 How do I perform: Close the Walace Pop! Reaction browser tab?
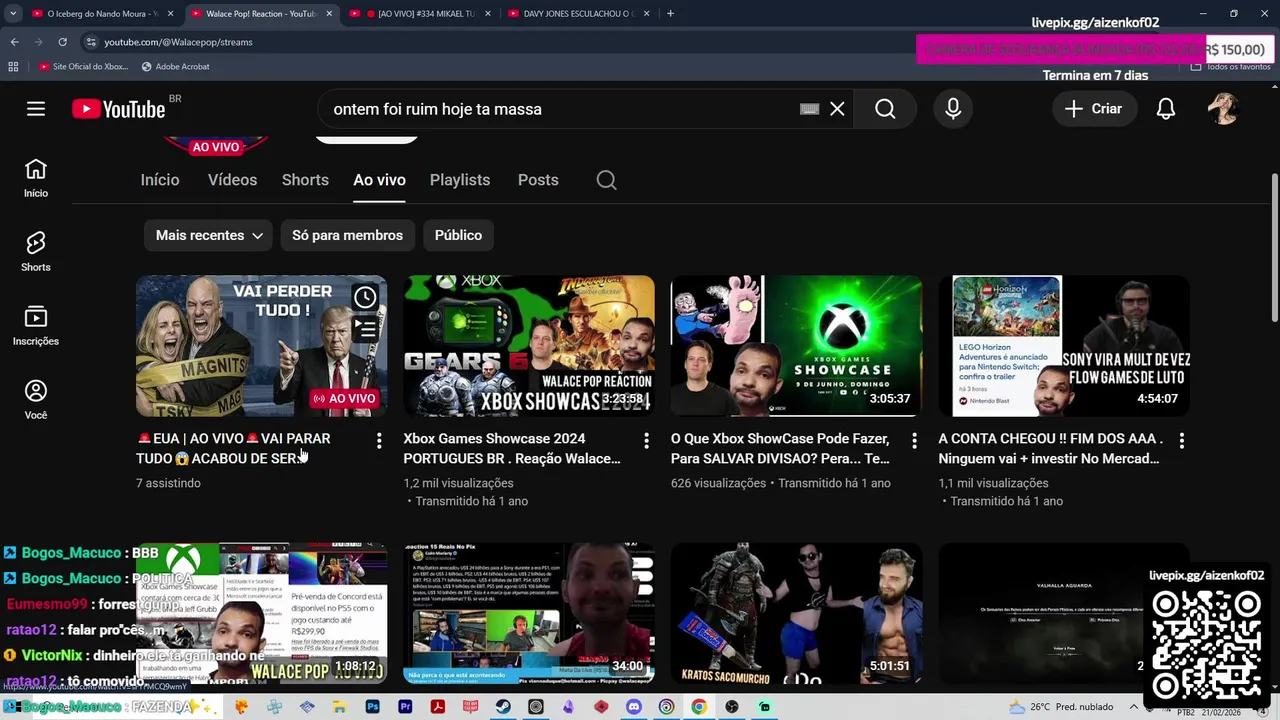pos(329,14)
